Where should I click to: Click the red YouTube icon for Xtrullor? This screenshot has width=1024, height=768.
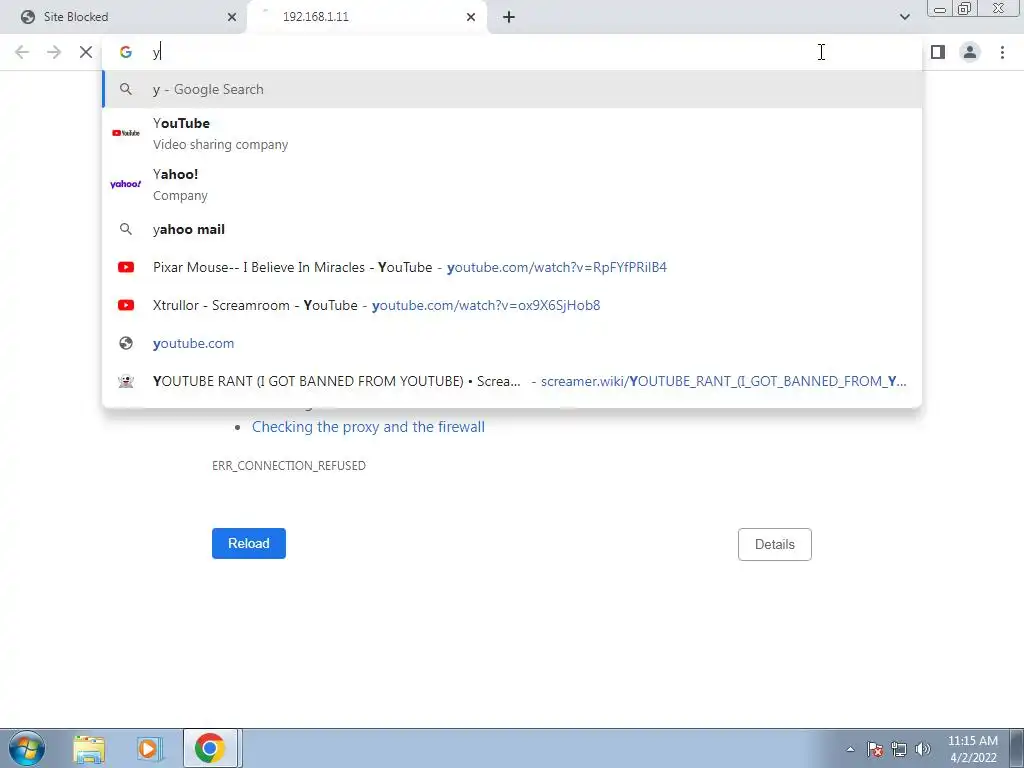[x=125, y=305]
